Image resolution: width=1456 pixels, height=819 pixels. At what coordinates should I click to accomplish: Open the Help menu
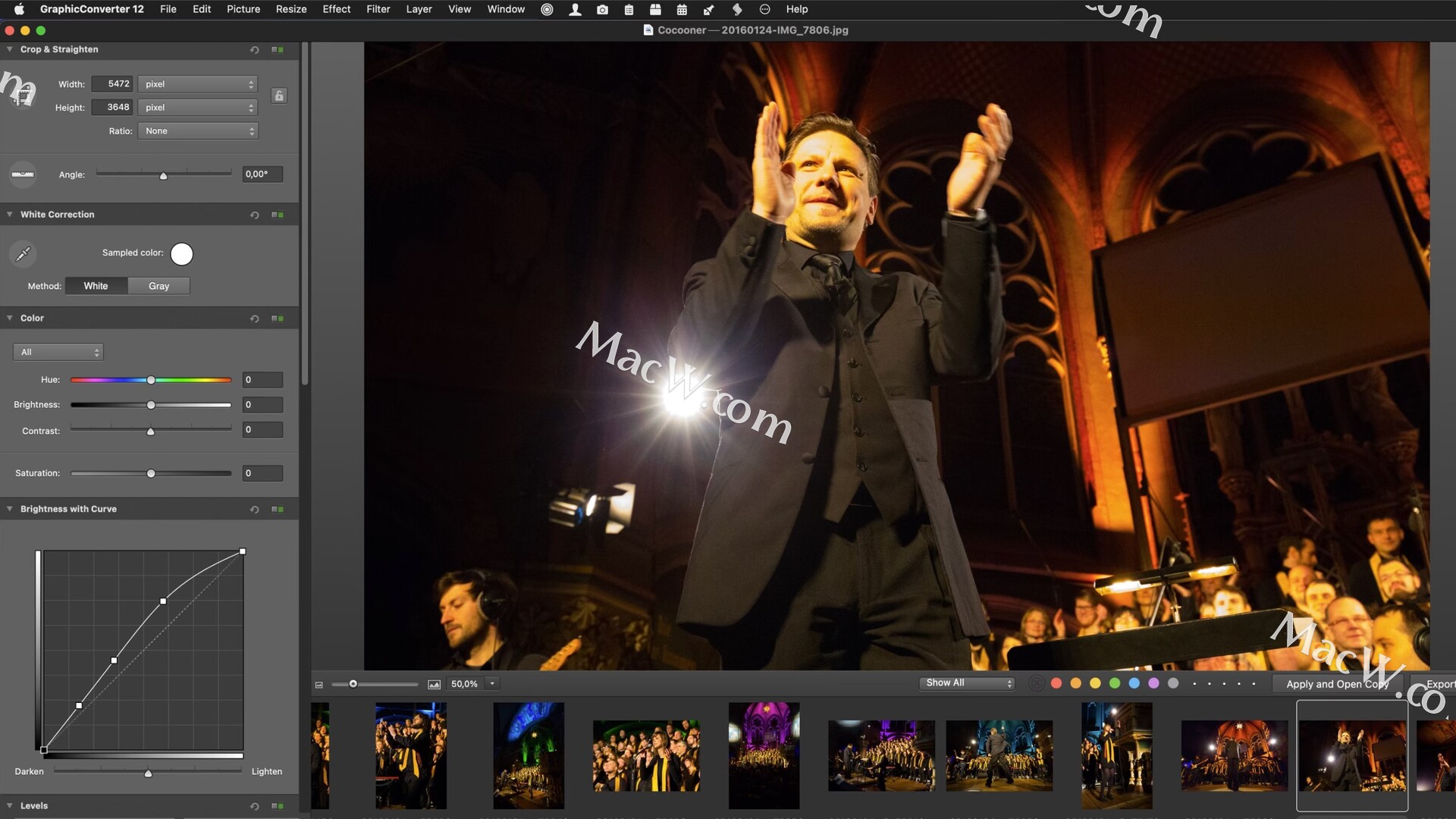[796, 9]
